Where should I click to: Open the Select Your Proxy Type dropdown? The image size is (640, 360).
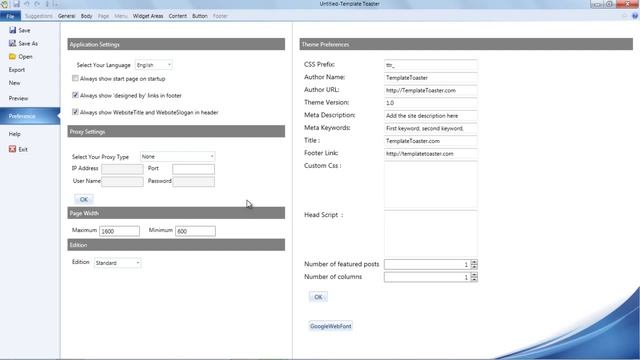[178, 156]
